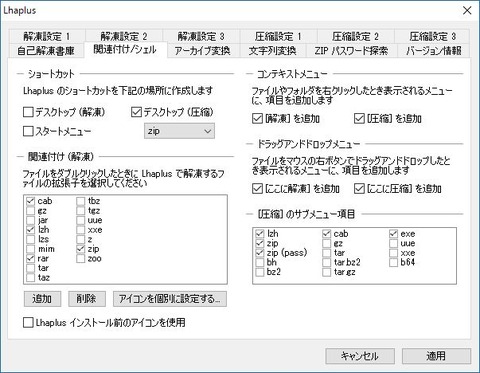The width and height of the screenshot is (480, 373).
Task: Click the 削除 button
Action: 87,299
